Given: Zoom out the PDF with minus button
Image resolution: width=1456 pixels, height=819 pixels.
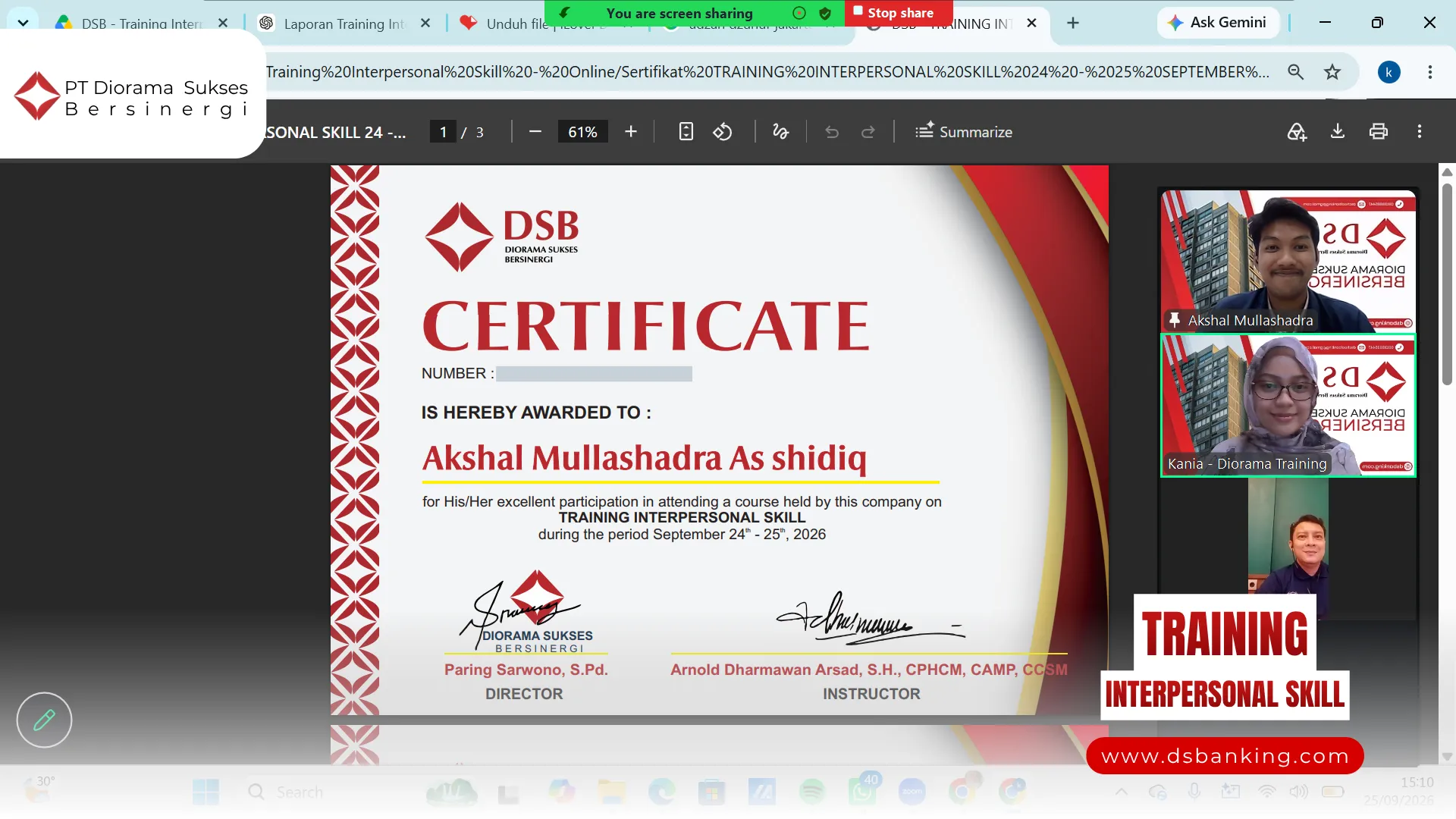Looking at the screenshot, I should (x=535, y=132).
